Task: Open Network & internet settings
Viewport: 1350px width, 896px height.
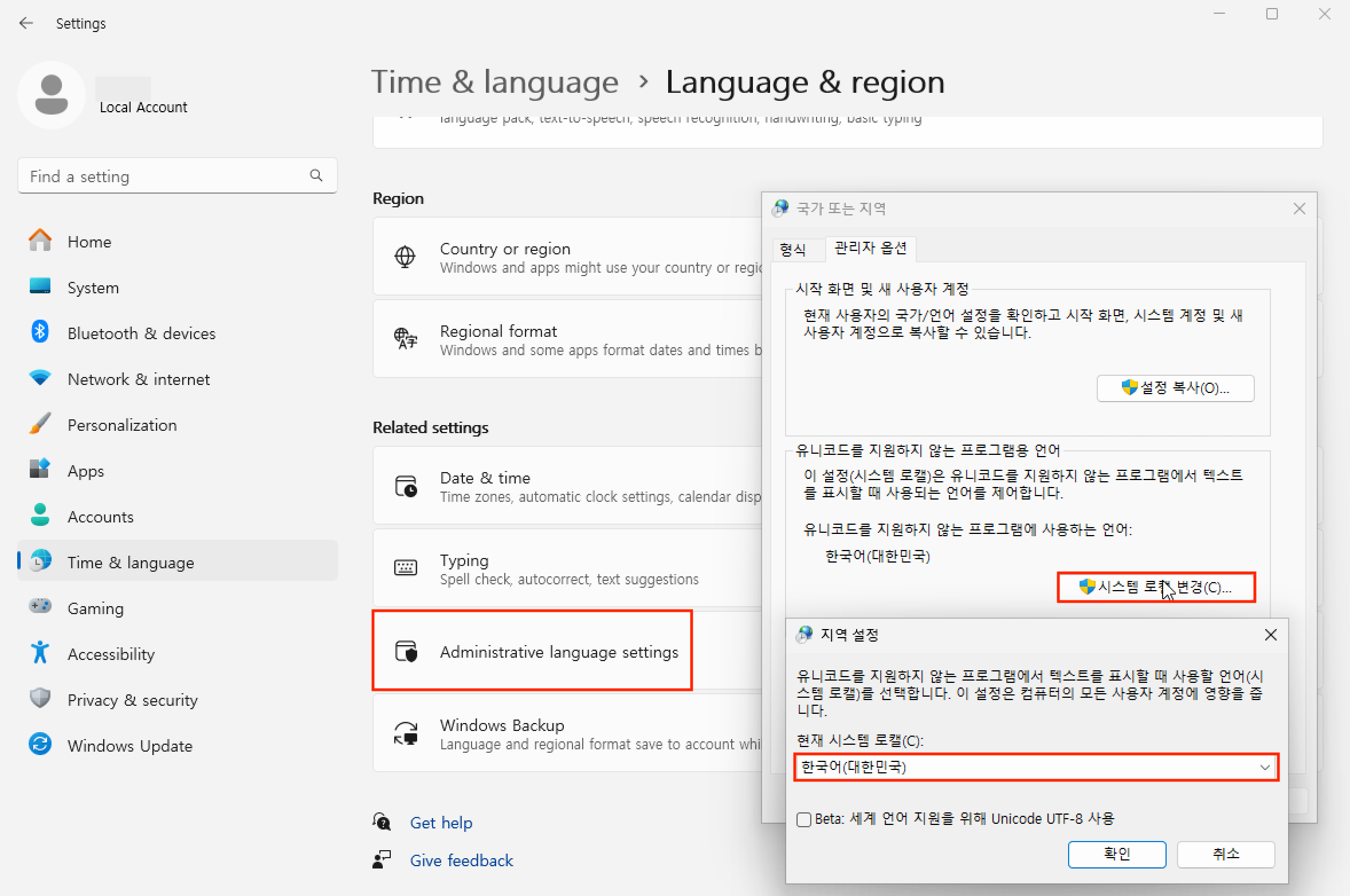Action: click(x=178, y=379)
